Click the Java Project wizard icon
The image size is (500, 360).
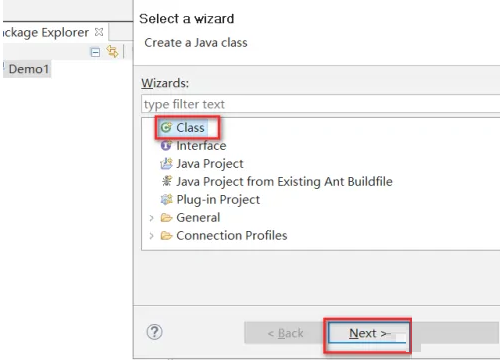click(x=166, y=163)
